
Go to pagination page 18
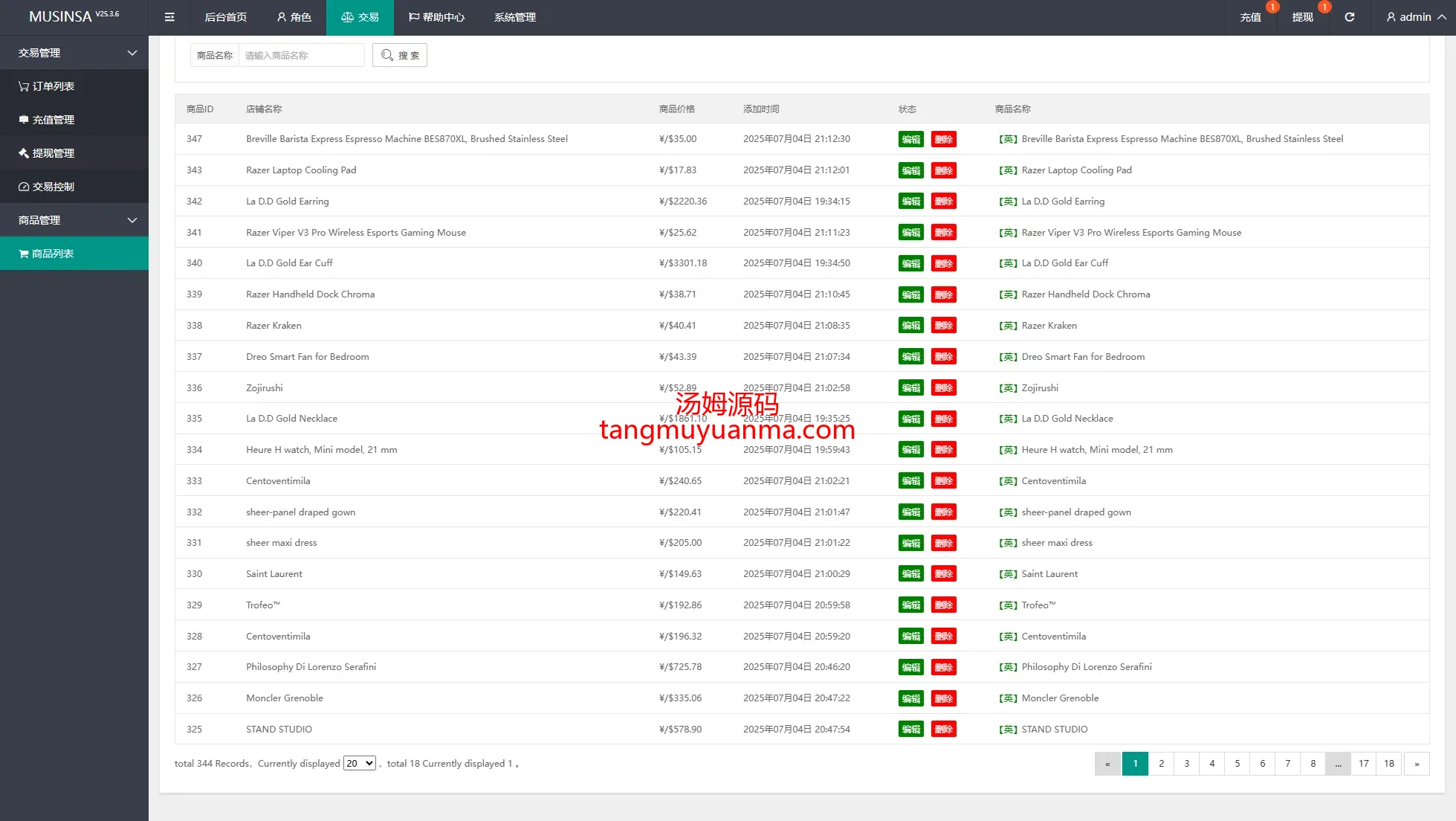(1388, 764)
